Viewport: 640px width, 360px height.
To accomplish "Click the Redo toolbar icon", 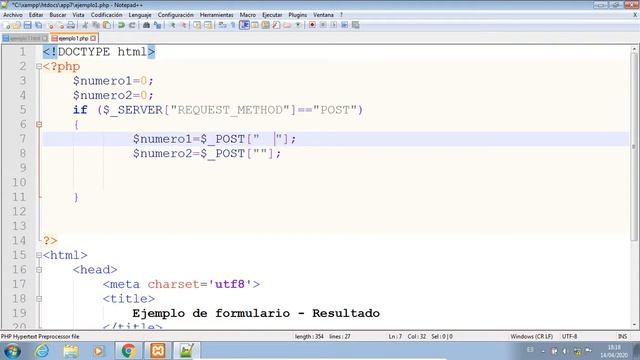I will pyautogui.click(x=132, y=25).
